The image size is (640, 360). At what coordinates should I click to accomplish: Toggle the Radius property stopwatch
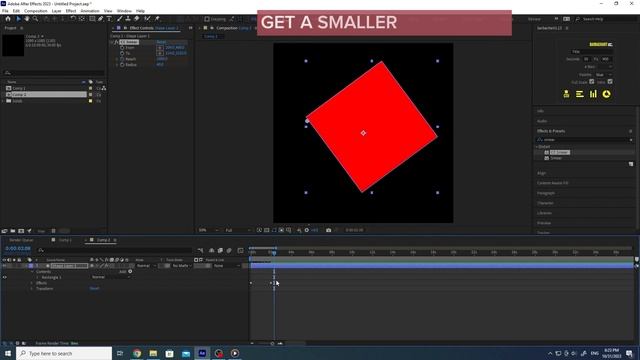click(x=122, y=64)
